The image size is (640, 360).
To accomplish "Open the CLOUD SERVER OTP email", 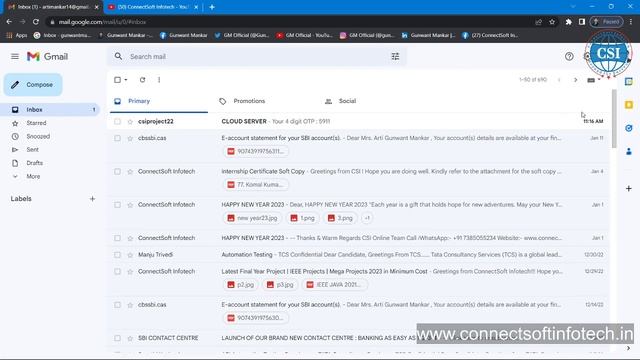I will point(358,121).
